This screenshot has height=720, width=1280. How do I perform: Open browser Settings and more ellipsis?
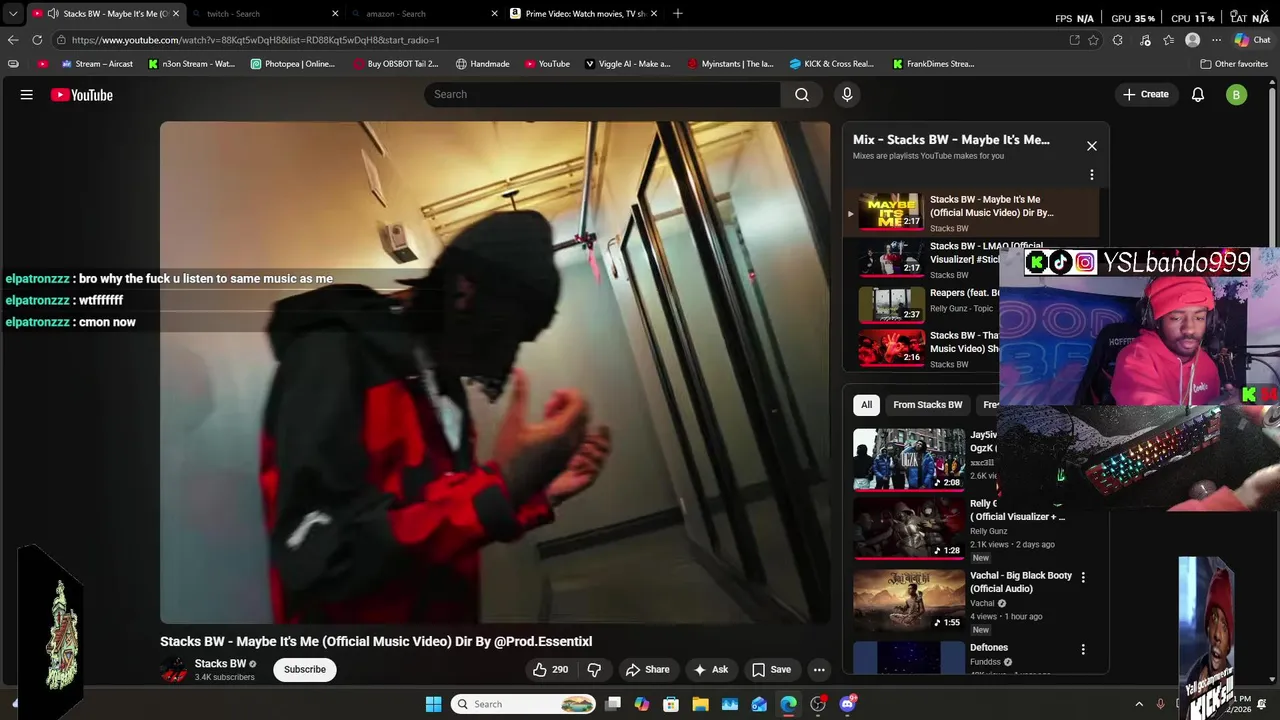pos(1216,40)
